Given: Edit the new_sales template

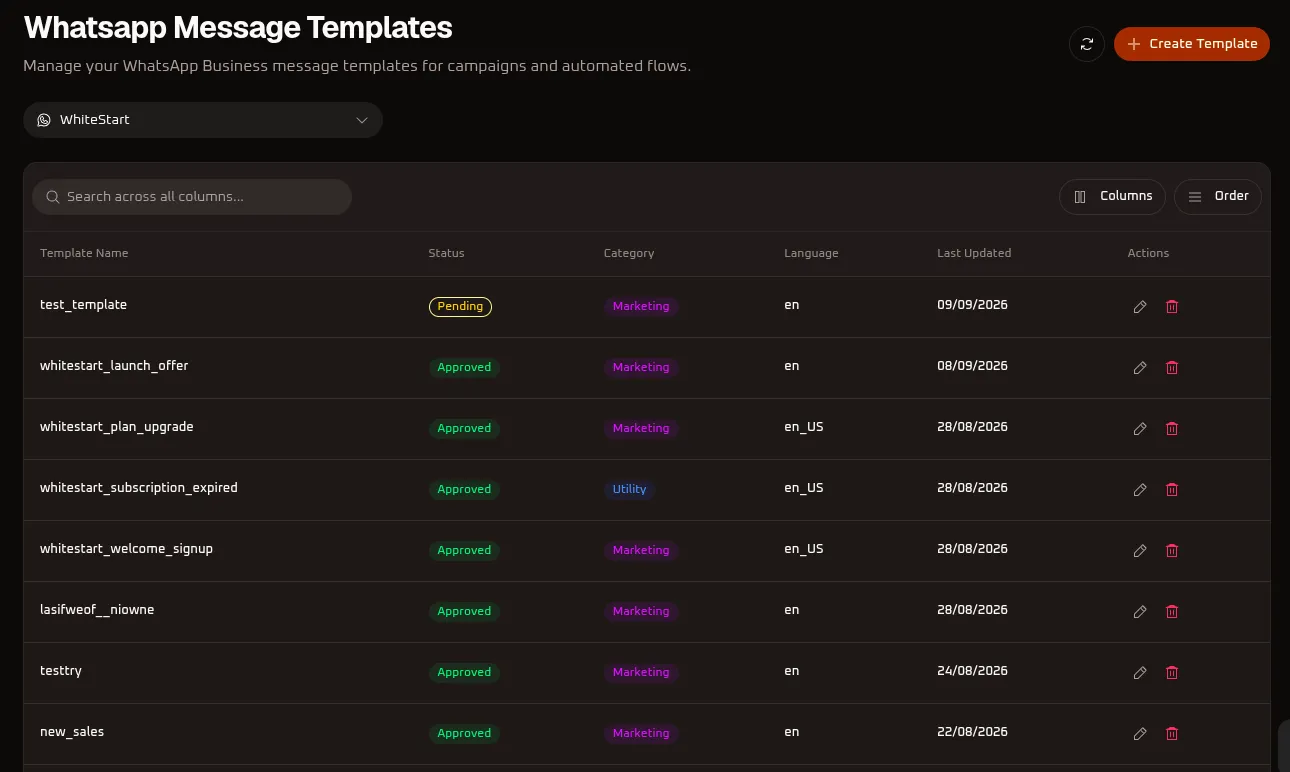Looking at the screenshot, I should (1140, 734).
